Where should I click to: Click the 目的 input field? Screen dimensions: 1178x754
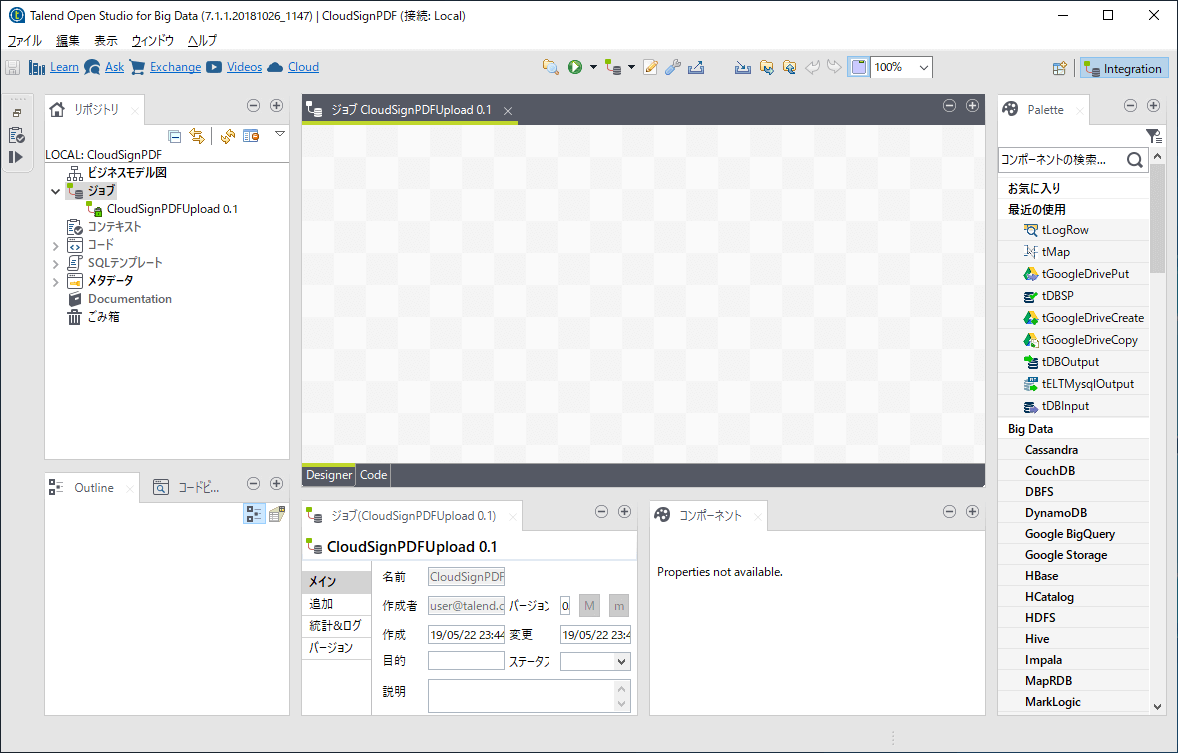pos(466,661)
